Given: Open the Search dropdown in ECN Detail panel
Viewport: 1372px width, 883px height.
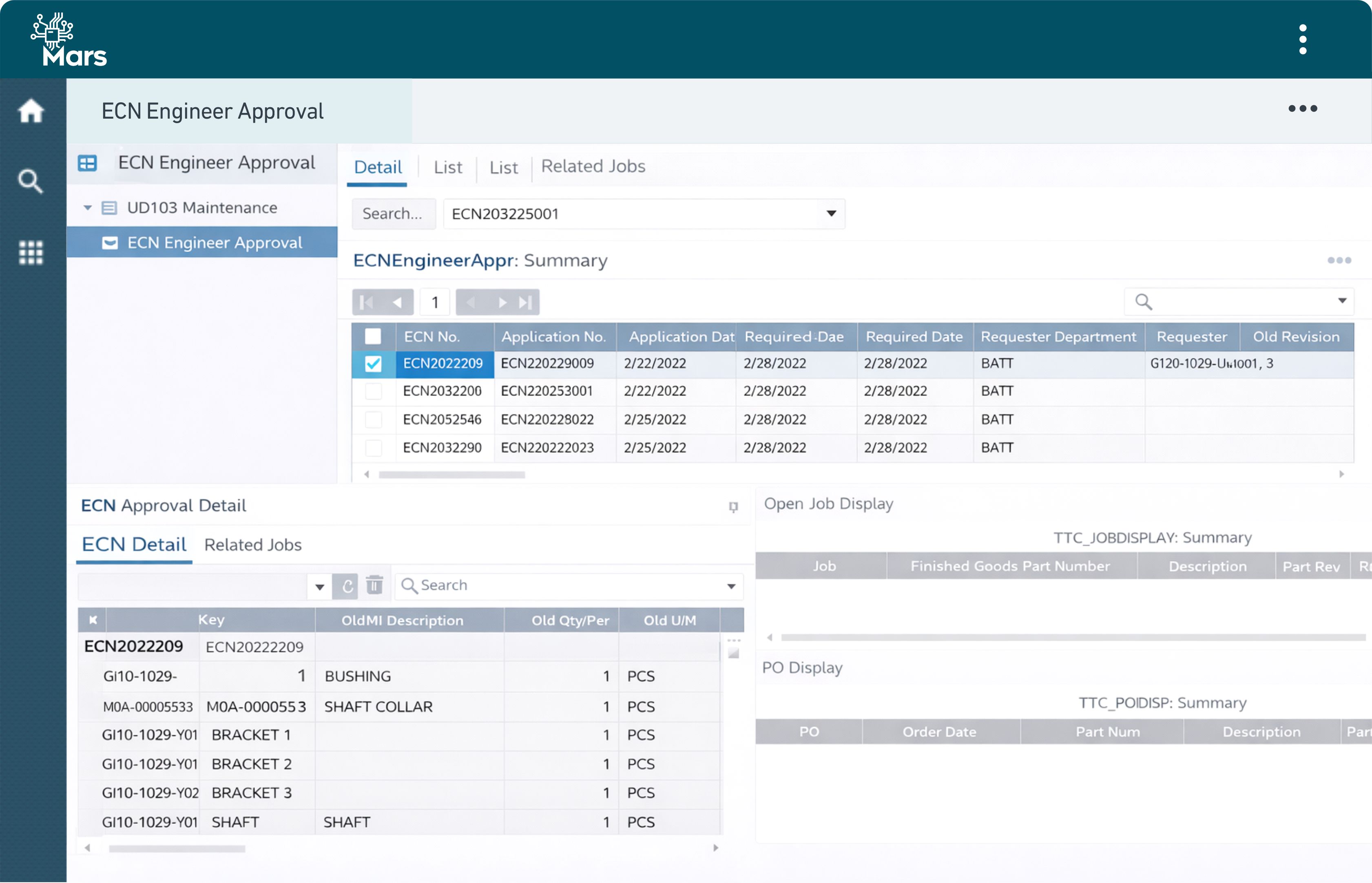Looking at the screenshot, I should [x=731, y=586].
